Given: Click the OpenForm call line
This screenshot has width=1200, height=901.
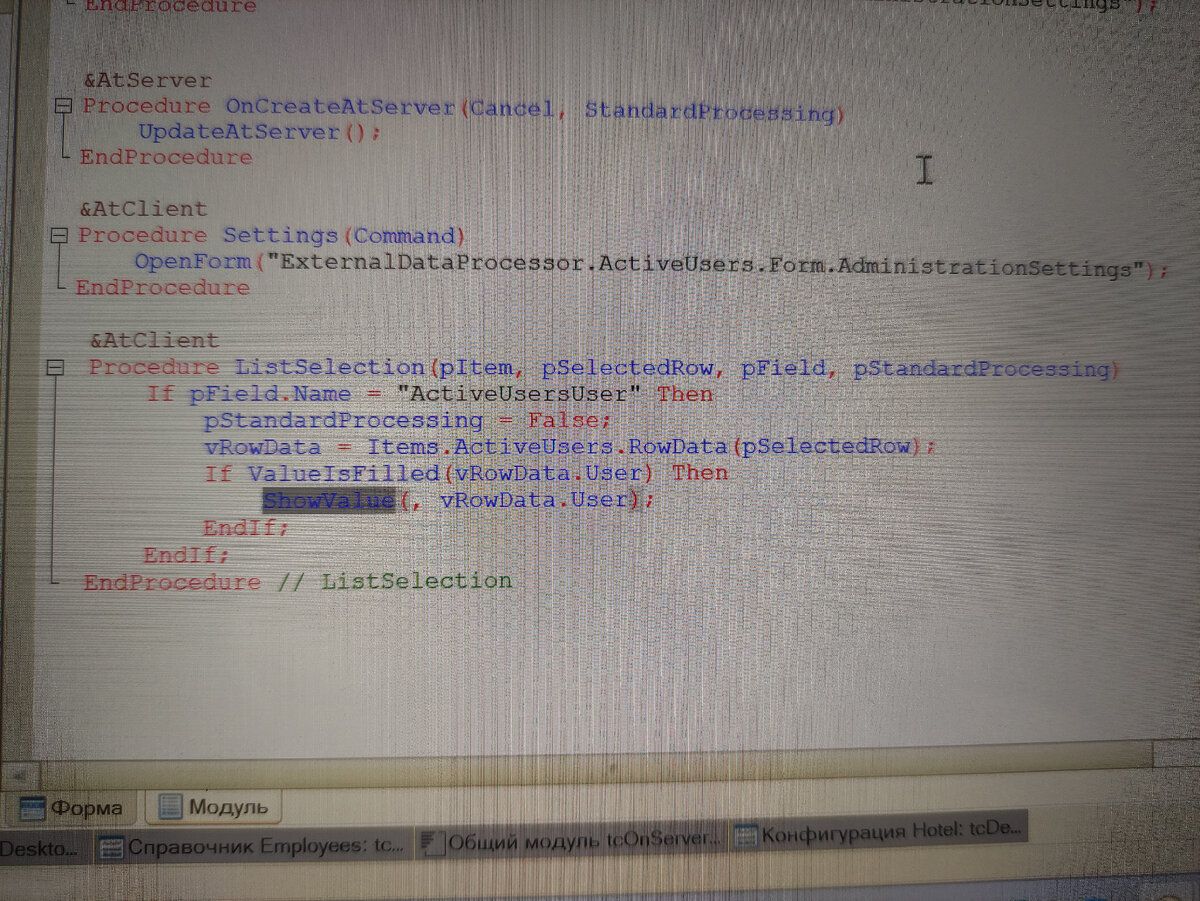Looking at the screenshot, I should click(x=651, y=265).
